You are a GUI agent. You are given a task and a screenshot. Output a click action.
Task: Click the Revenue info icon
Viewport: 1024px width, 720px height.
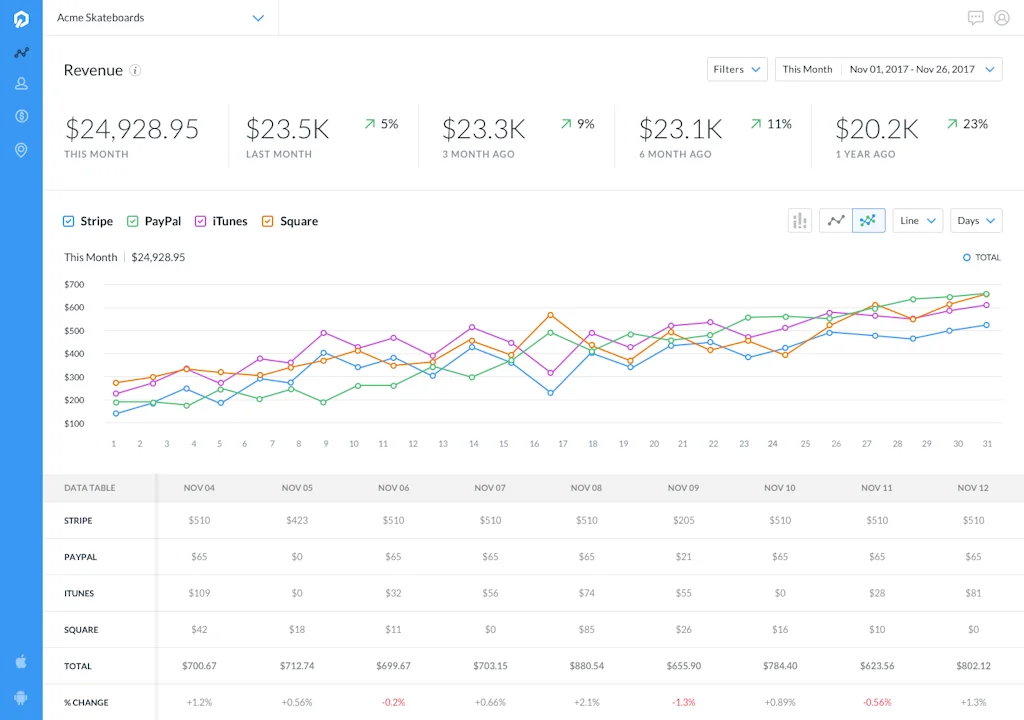point(135,71)
